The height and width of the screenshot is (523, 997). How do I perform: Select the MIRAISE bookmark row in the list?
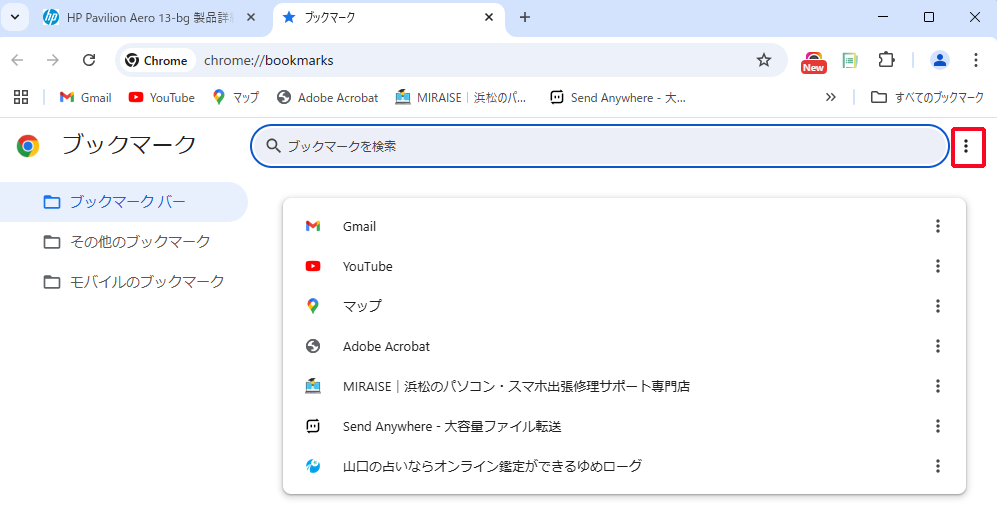click(x=624, y=386)
